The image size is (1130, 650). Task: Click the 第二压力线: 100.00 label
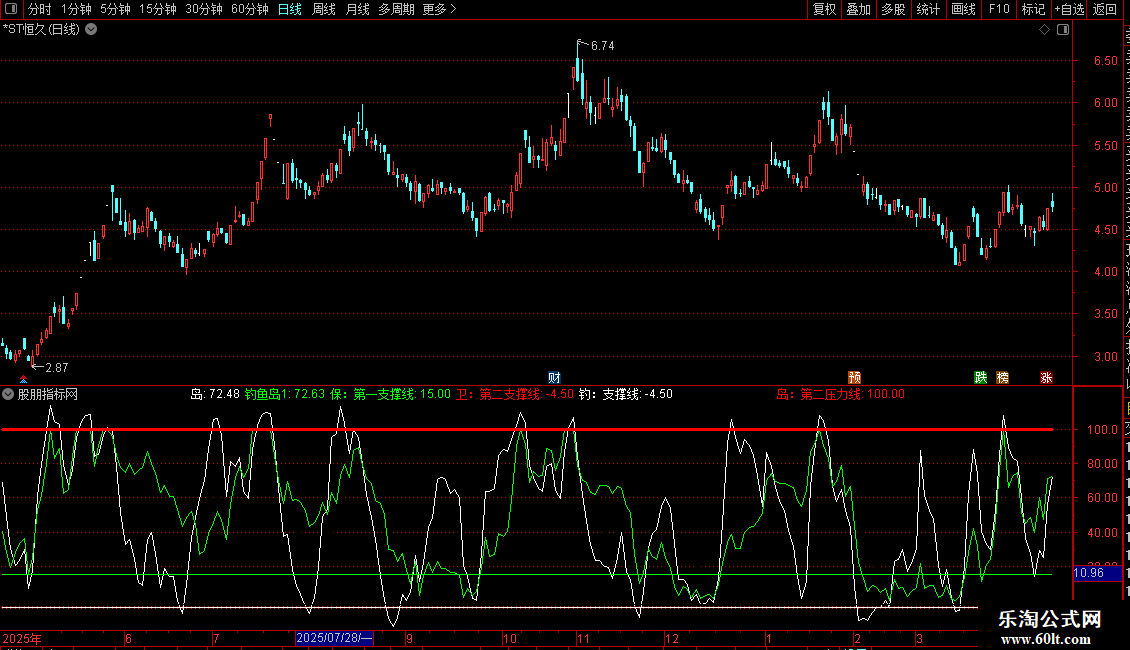(x=853, y=394)
